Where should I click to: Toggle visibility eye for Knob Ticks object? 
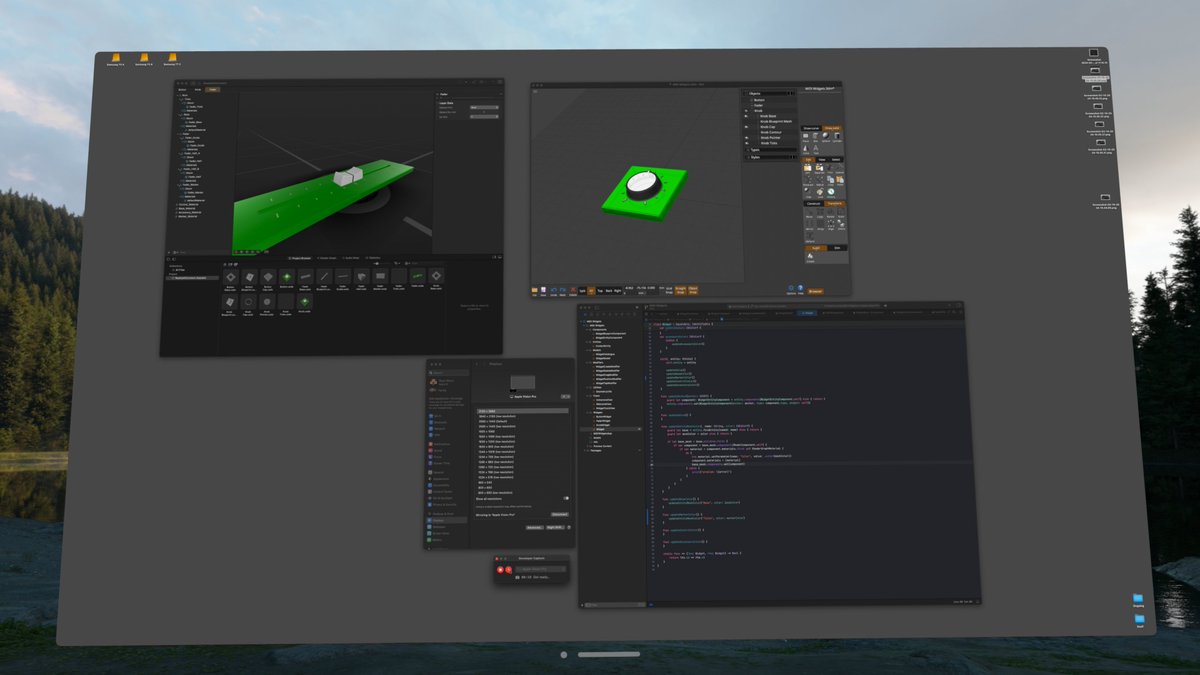point(746,143)
